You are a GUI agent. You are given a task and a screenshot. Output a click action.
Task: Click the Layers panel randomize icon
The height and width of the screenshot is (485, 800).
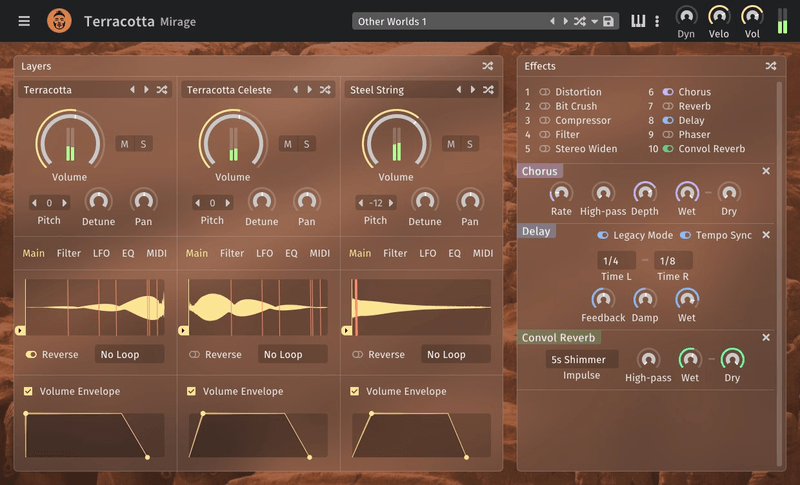tap(487, 66)
